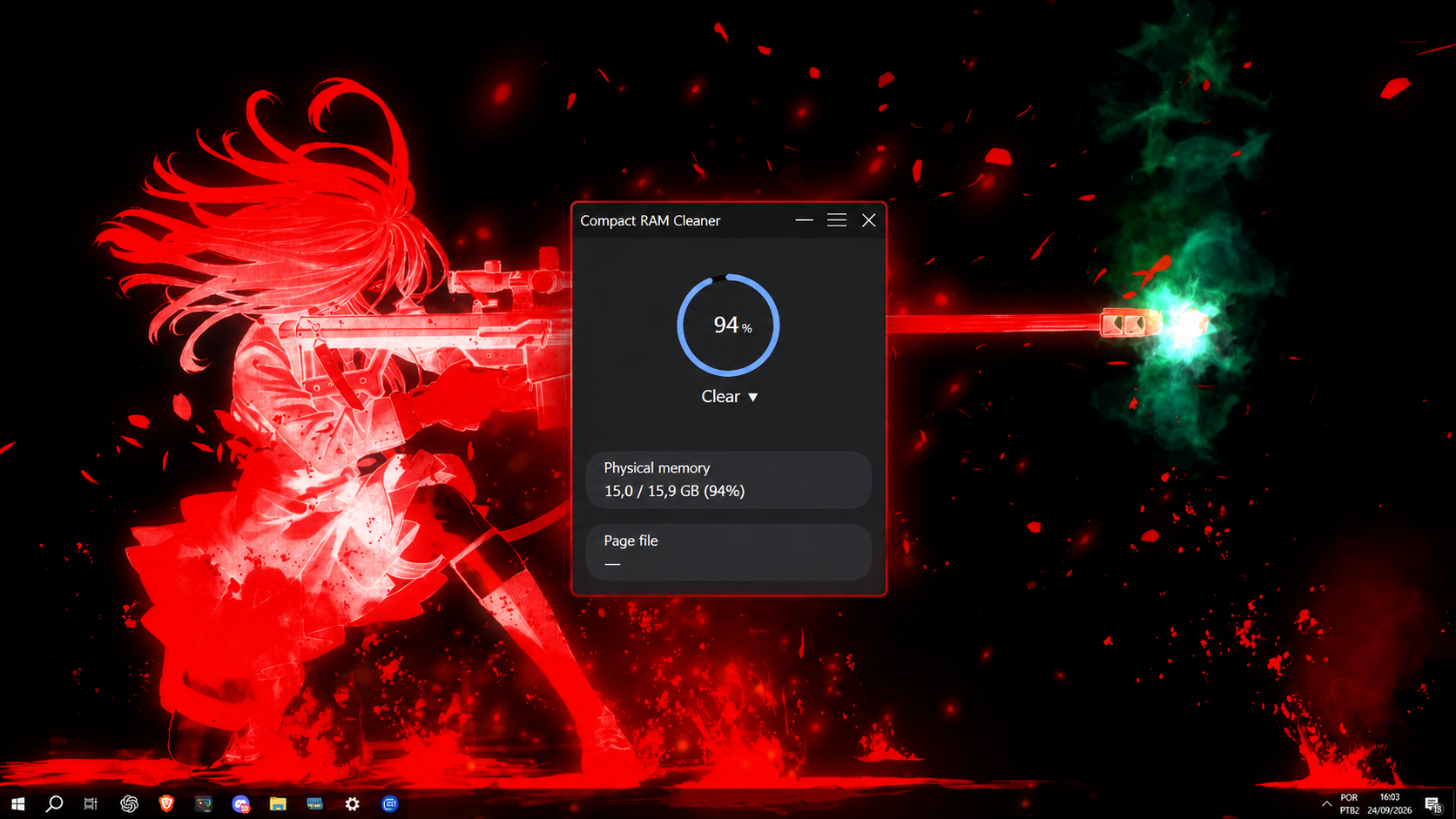
Task: Click the Clear button to free RAM
Action: pos(720,396)
